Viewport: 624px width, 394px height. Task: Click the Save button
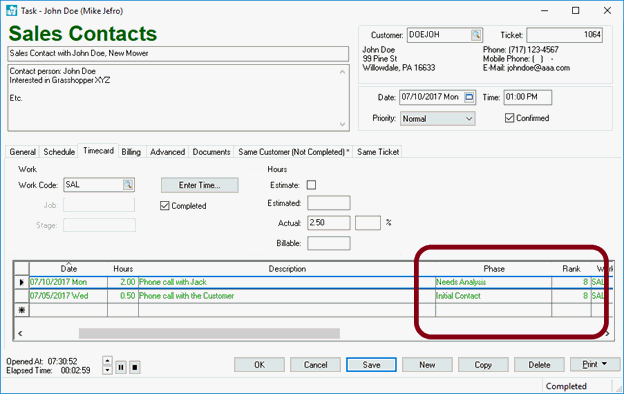coord(371,365)
